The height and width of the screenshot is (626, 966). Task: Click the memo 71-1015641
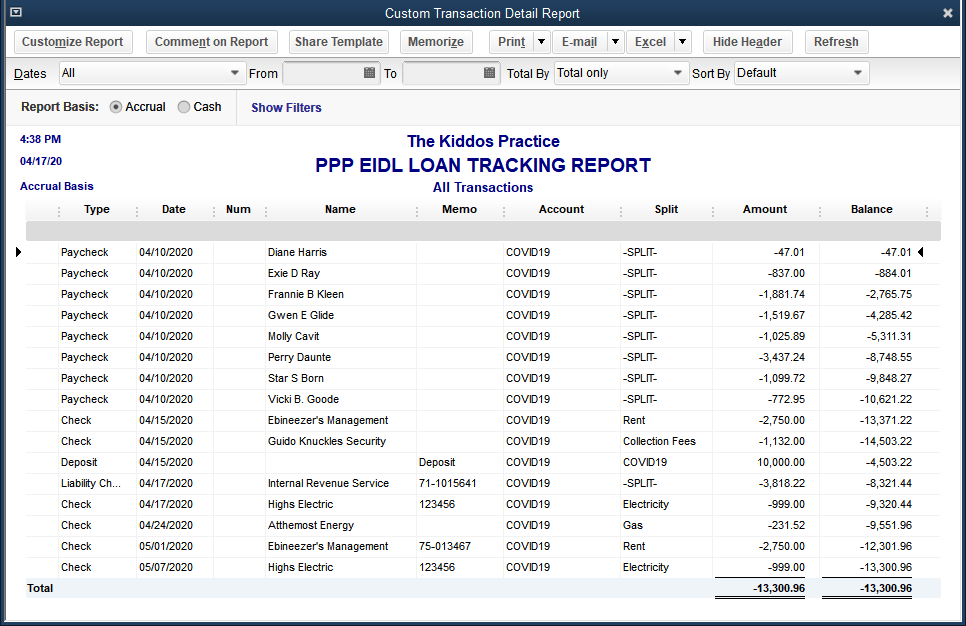point(448,483)
